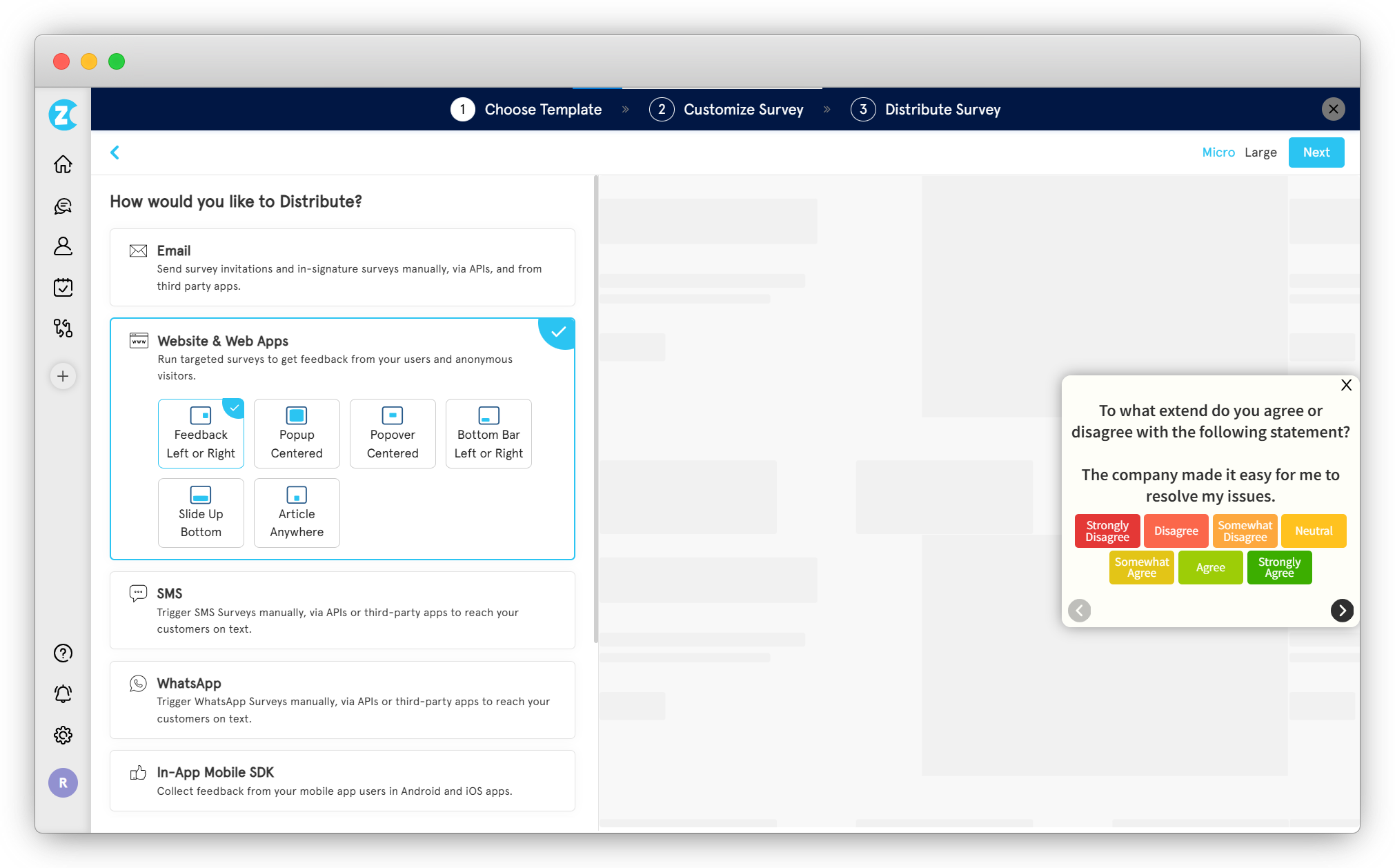This screenshot has width=1395, height=868.
Task: Choose SMS distribution option
Action: click(x=342, y=610)
